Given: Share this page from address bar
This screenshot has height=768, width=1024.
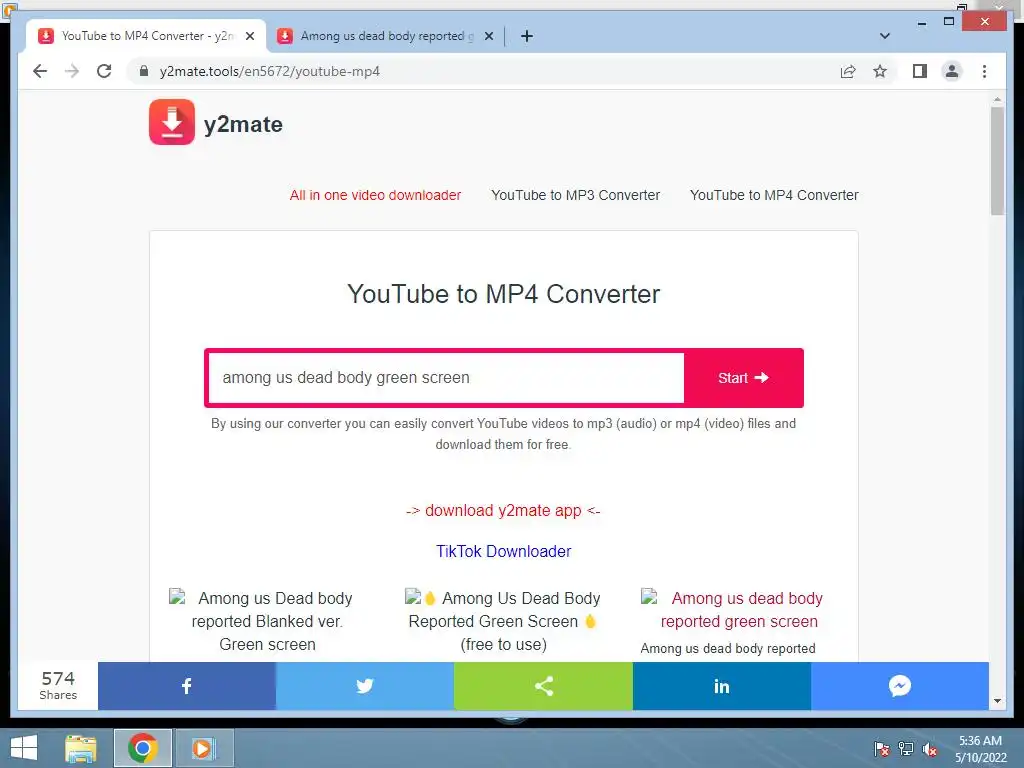Looking at the screenshot, I should coord(848,71).
